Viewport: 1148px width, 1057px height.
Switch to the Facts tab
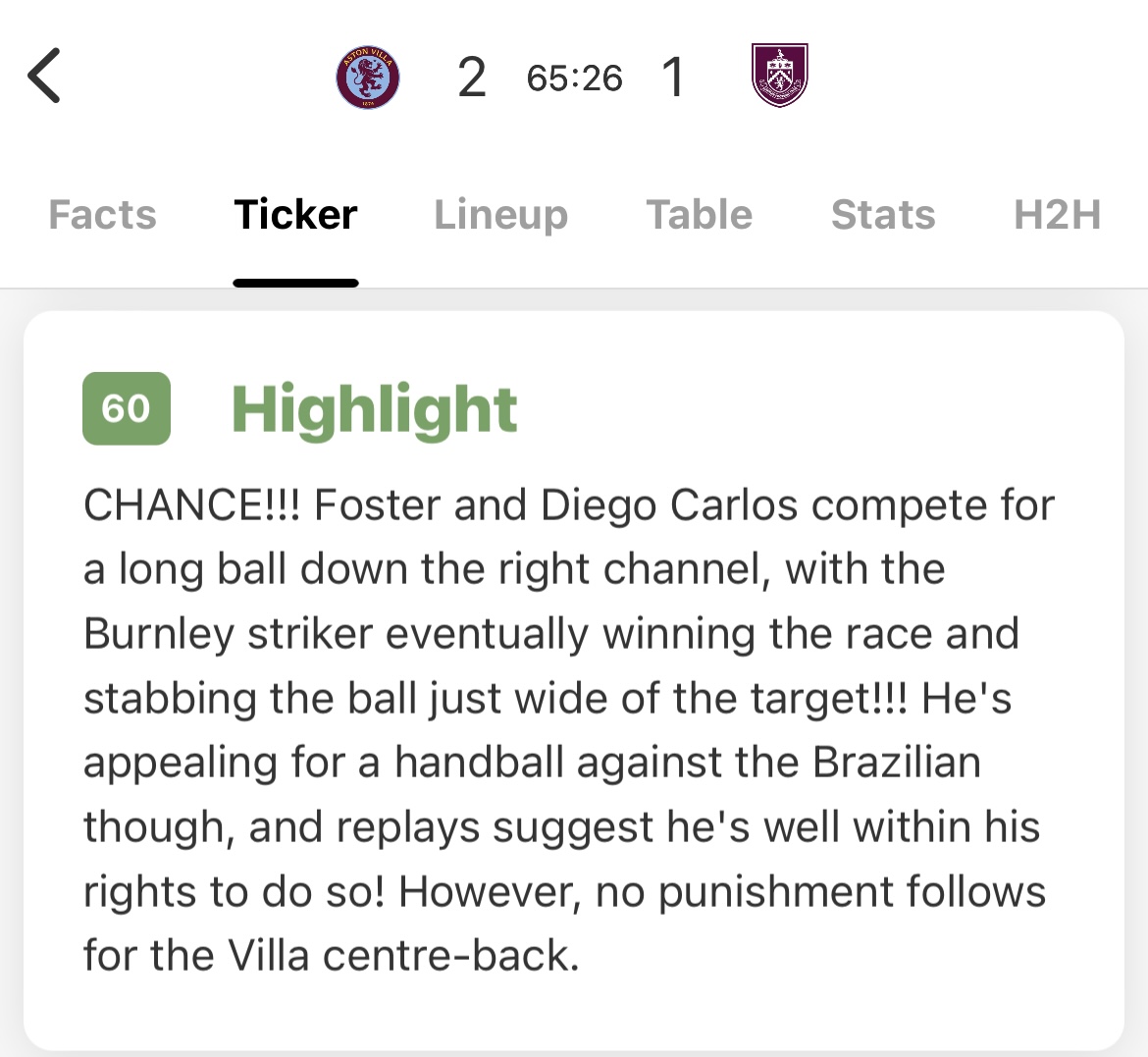tap(102, 215)
